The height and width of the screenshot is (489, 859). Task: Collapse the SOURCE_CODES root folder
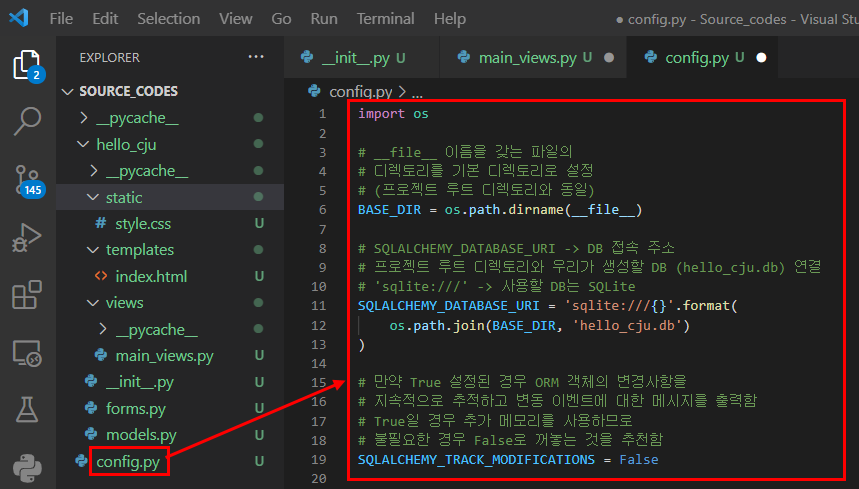click(67, 91)
